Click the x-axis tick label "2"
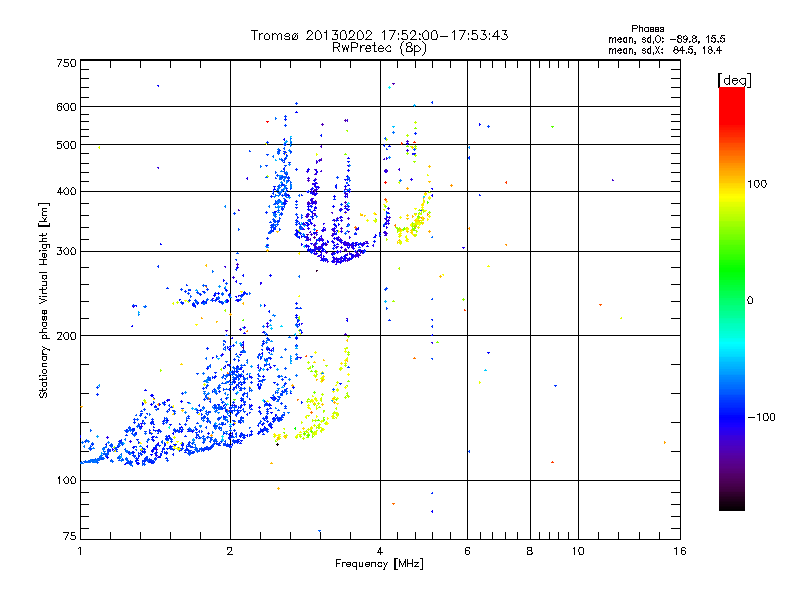800x600 pixels. coord(230,551)
